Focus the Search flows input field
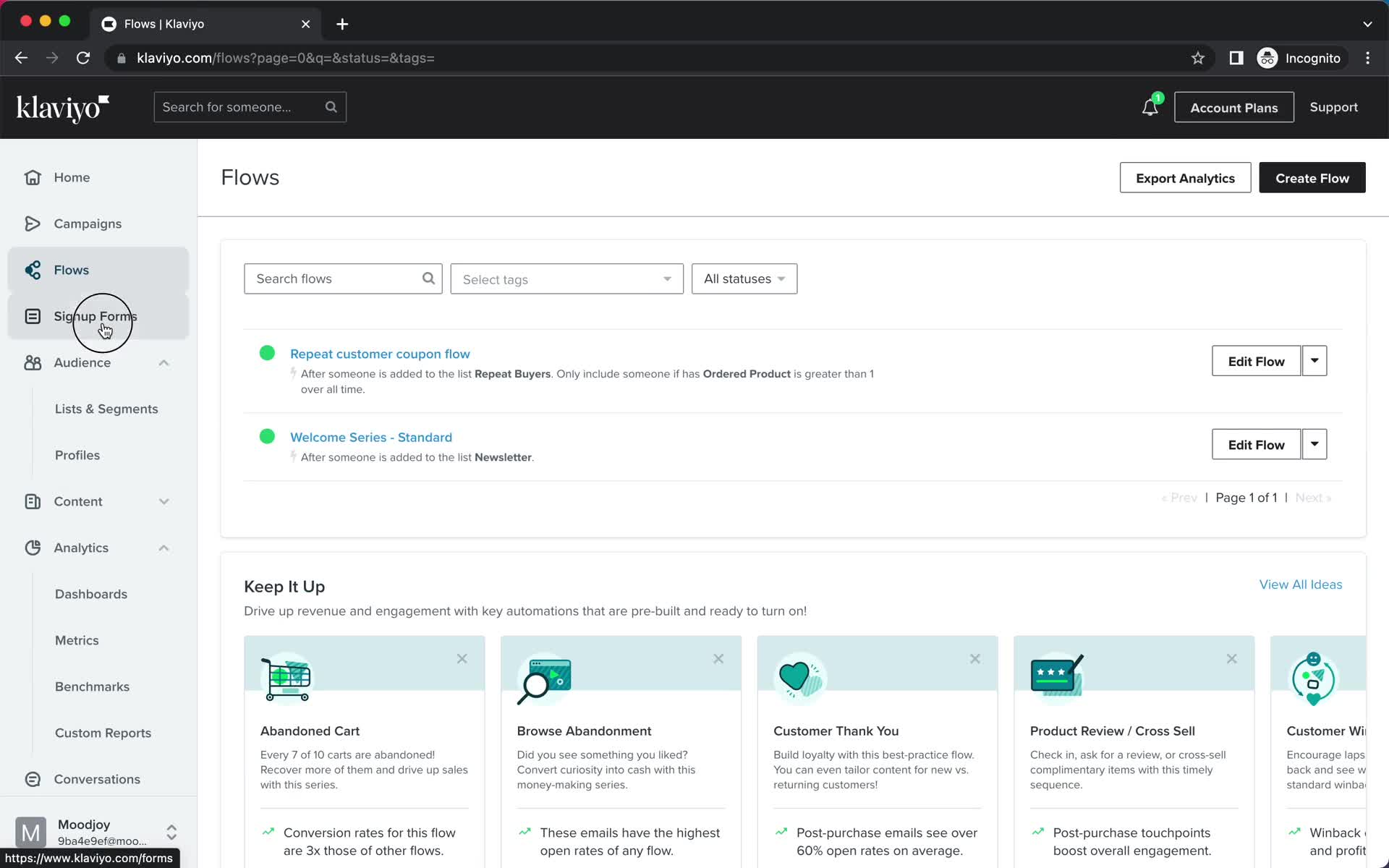Screen dimensions: 1389x868 pyautogui.click(x=343, y=278)
